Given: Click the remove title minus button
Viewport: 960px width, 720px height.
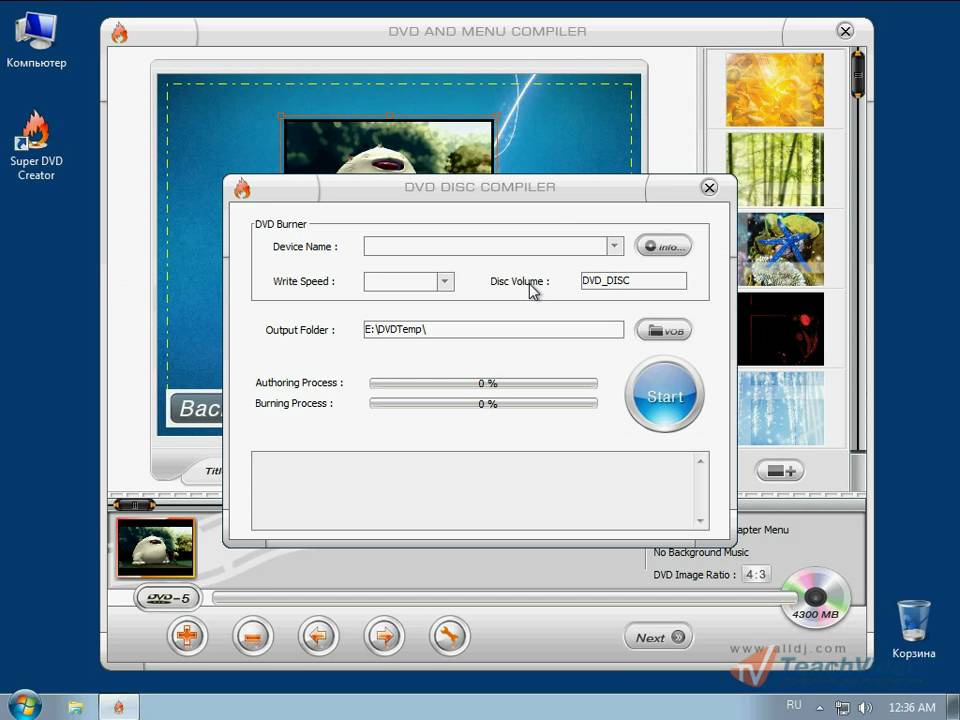Looking at the screenshot, I should click(x=252, y=637).
